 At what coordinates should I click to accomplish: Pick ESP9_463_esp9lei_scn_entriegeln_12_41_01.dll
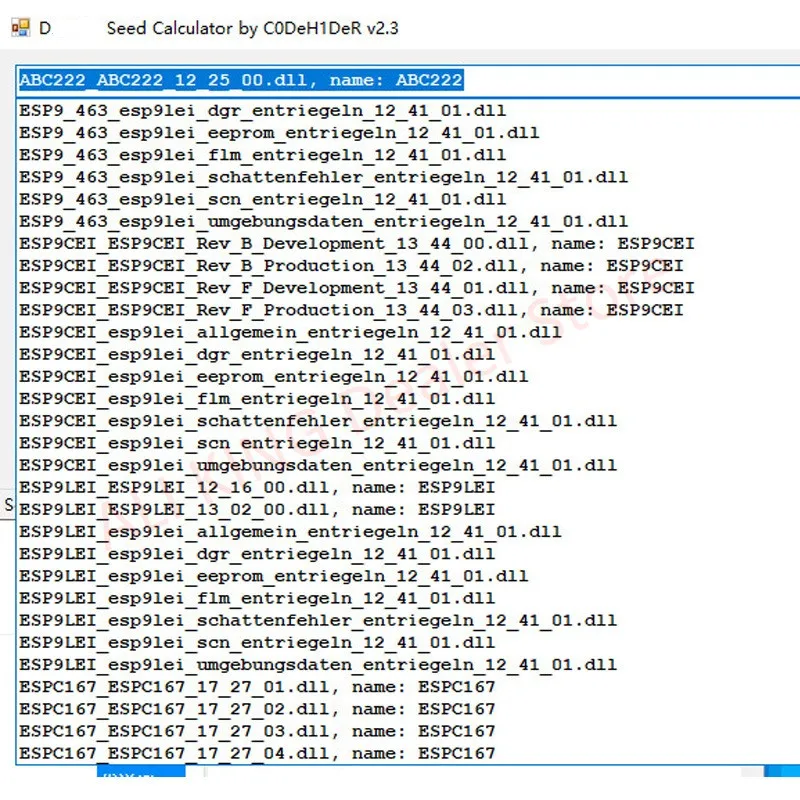pyautogui.click(x=263, y=199)
